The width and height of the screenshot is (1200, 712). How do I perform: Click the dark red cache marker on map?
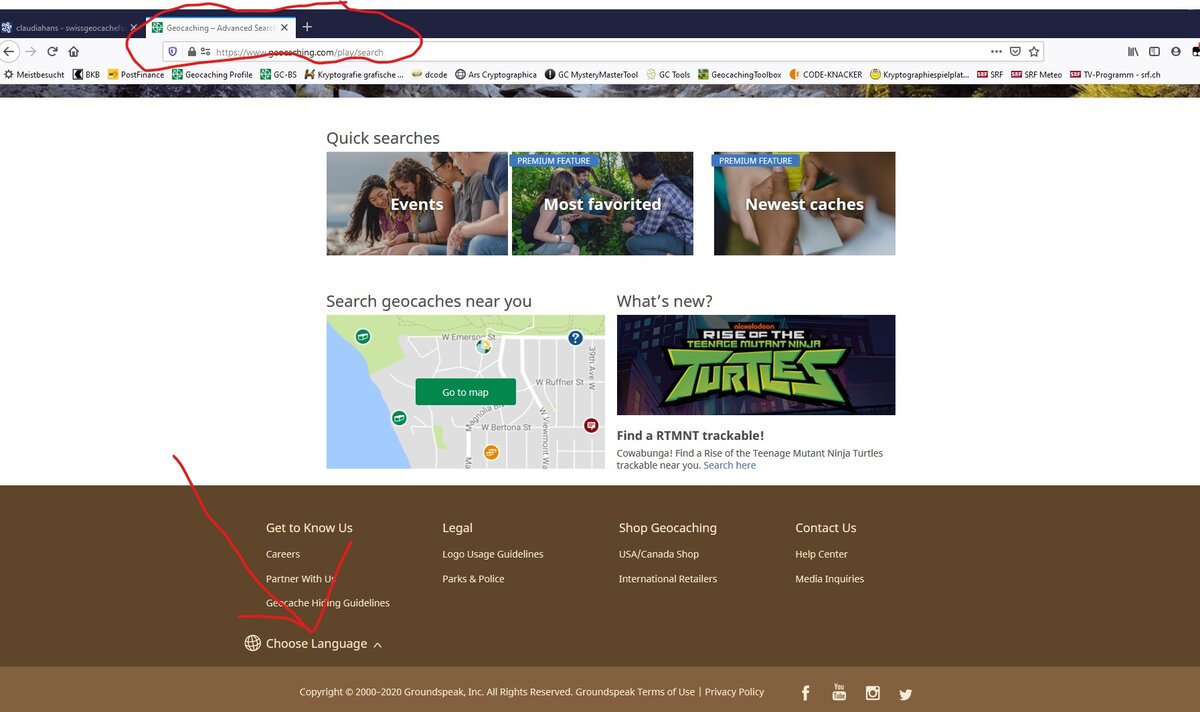[x=591, y=425]
